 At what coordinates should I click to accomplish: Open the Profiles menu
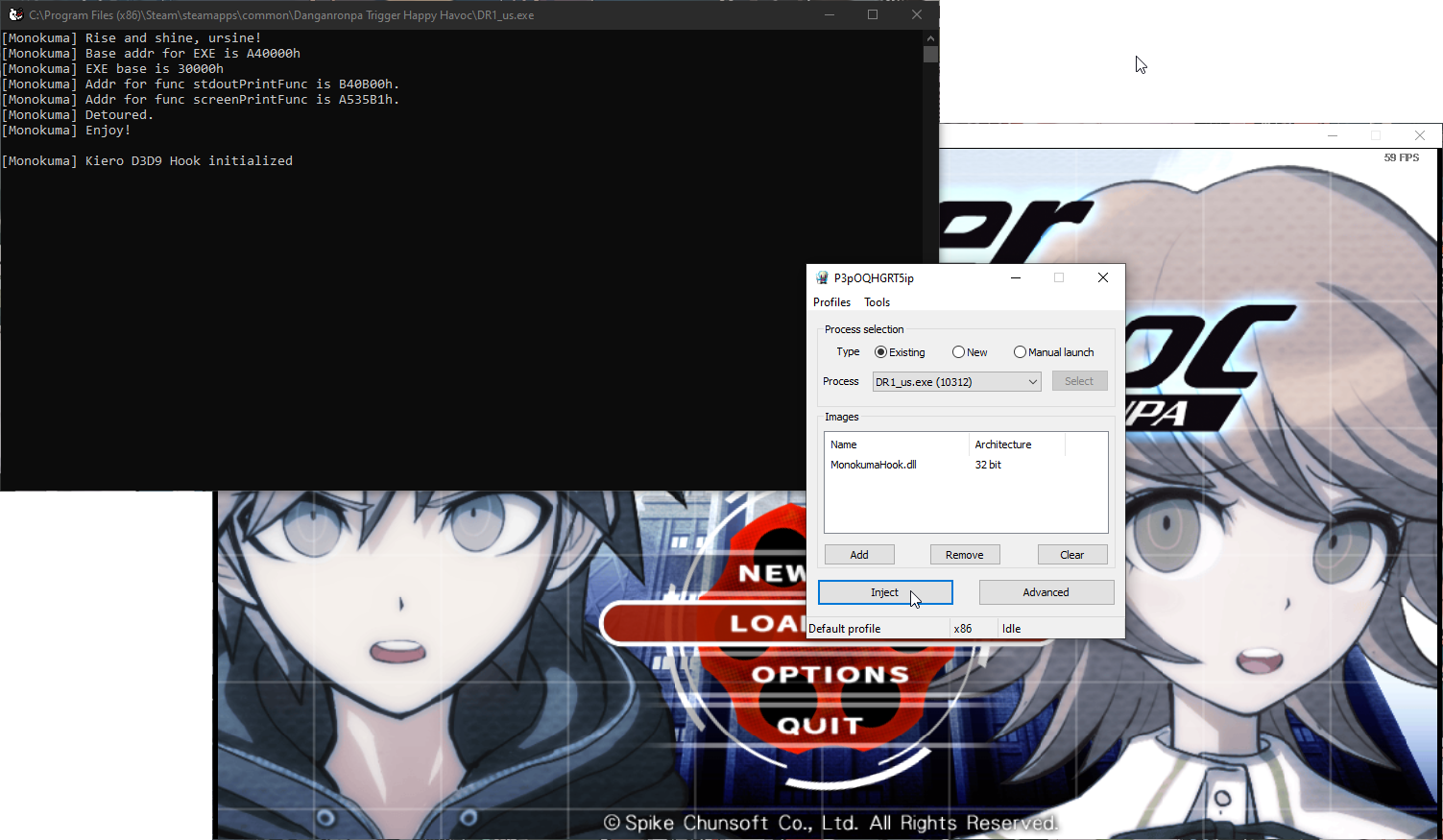coord(831,301)
